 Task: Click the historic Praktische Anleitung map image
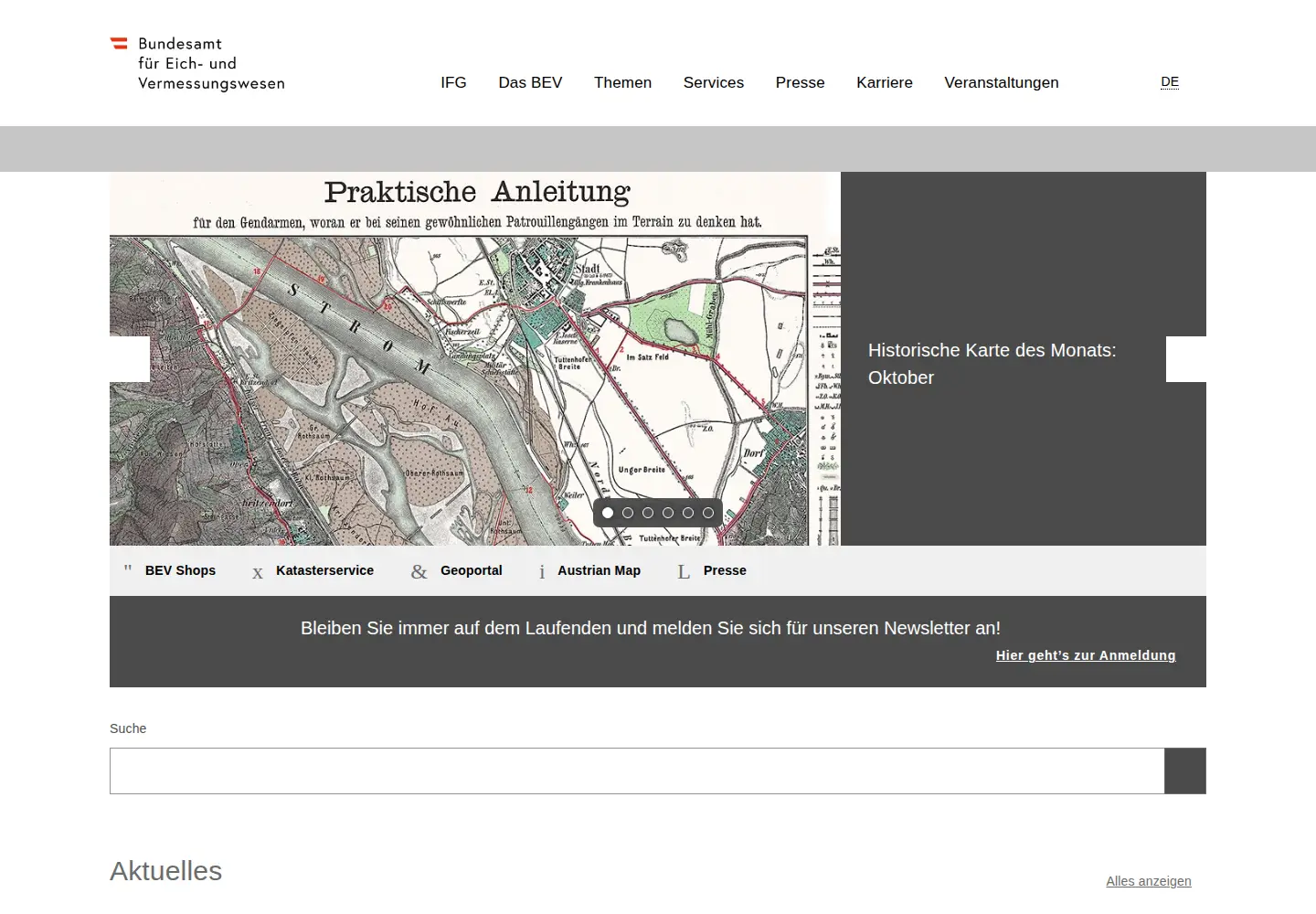tap(475, 359)
